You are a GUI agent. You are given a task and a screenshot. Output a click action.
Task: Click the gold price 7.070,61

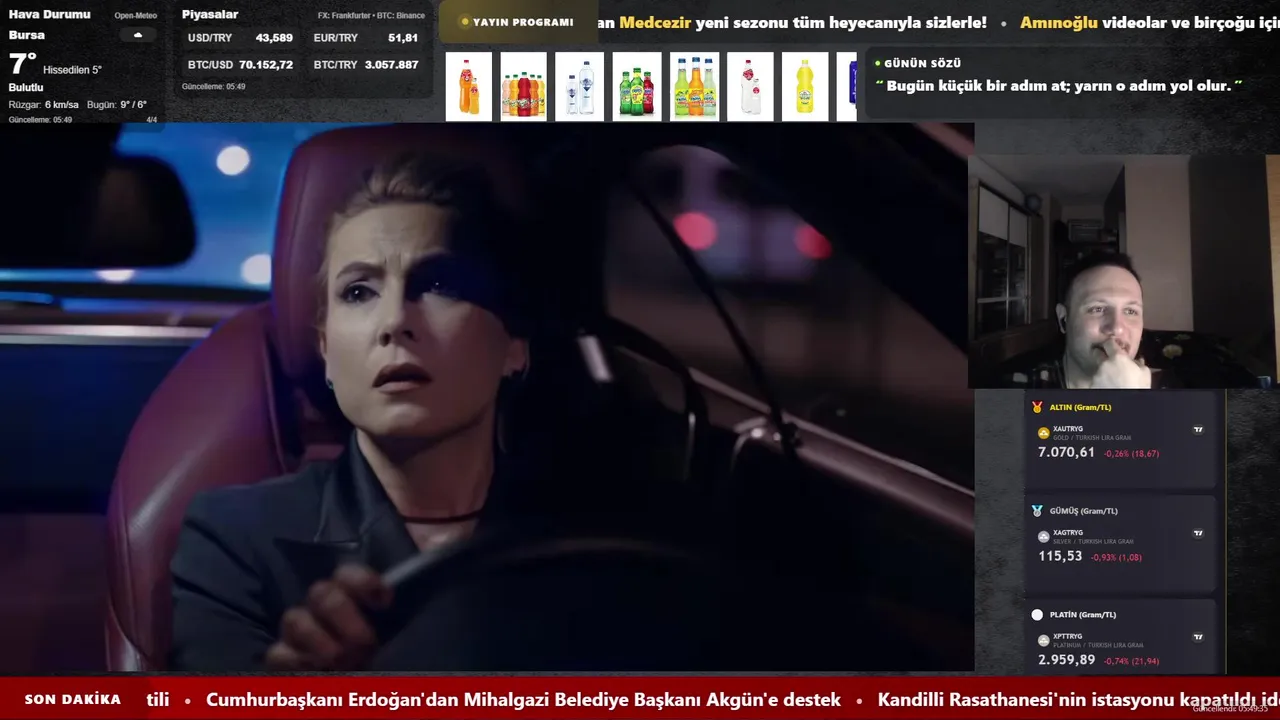[1066, 453]
